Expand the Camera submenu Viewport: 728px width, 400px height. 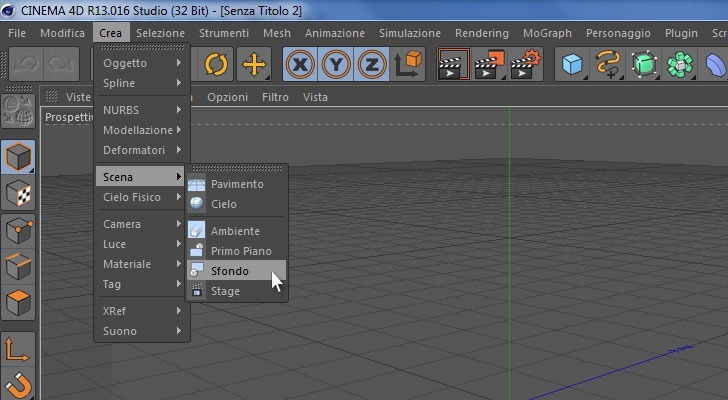(142, 224)
